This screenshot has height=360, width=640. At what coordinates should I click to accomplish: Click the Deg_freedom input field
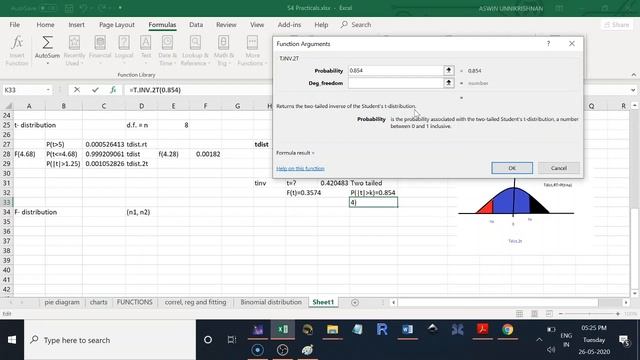pyautogui.click(x=396, y=83)
